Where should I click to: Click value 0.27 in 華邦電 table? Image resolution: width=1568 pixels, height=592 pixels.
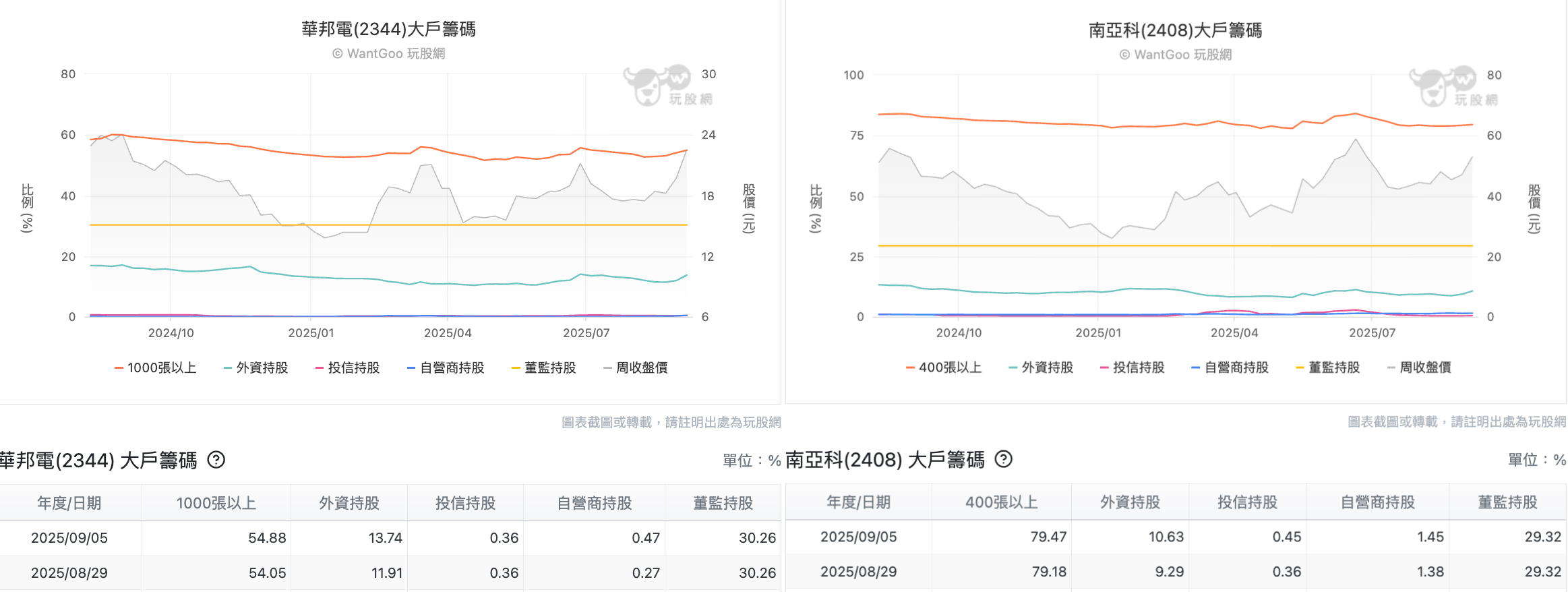(646, 573)
